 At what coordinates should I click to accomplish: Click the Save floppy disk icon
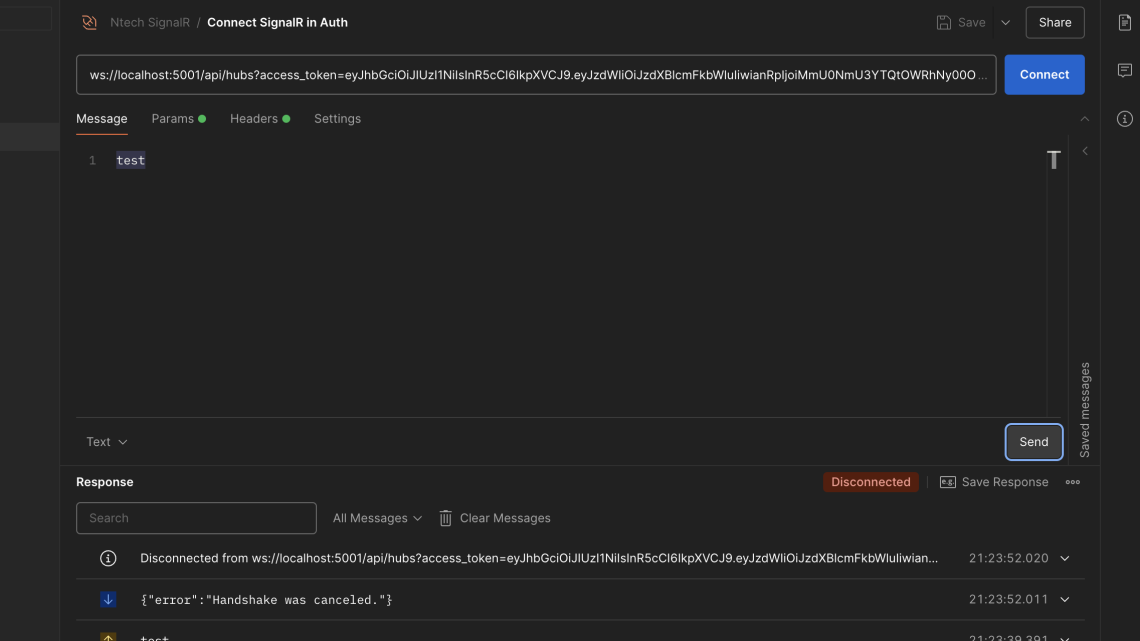click(x=943, y=23)
